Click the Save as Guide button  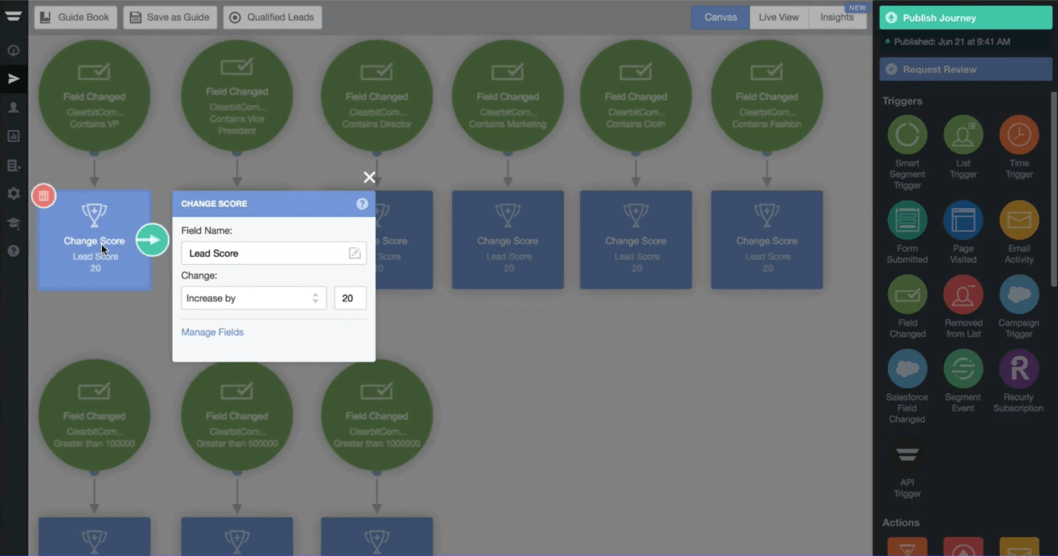click(170, 18)
